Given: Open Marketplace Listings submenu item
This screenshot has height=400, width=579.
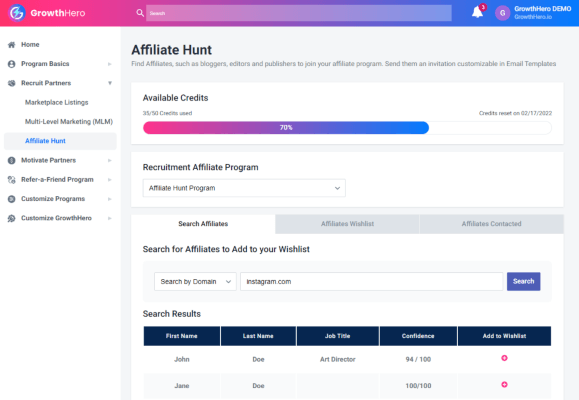Looking at the screenshot, I should (x=56, y=102).
